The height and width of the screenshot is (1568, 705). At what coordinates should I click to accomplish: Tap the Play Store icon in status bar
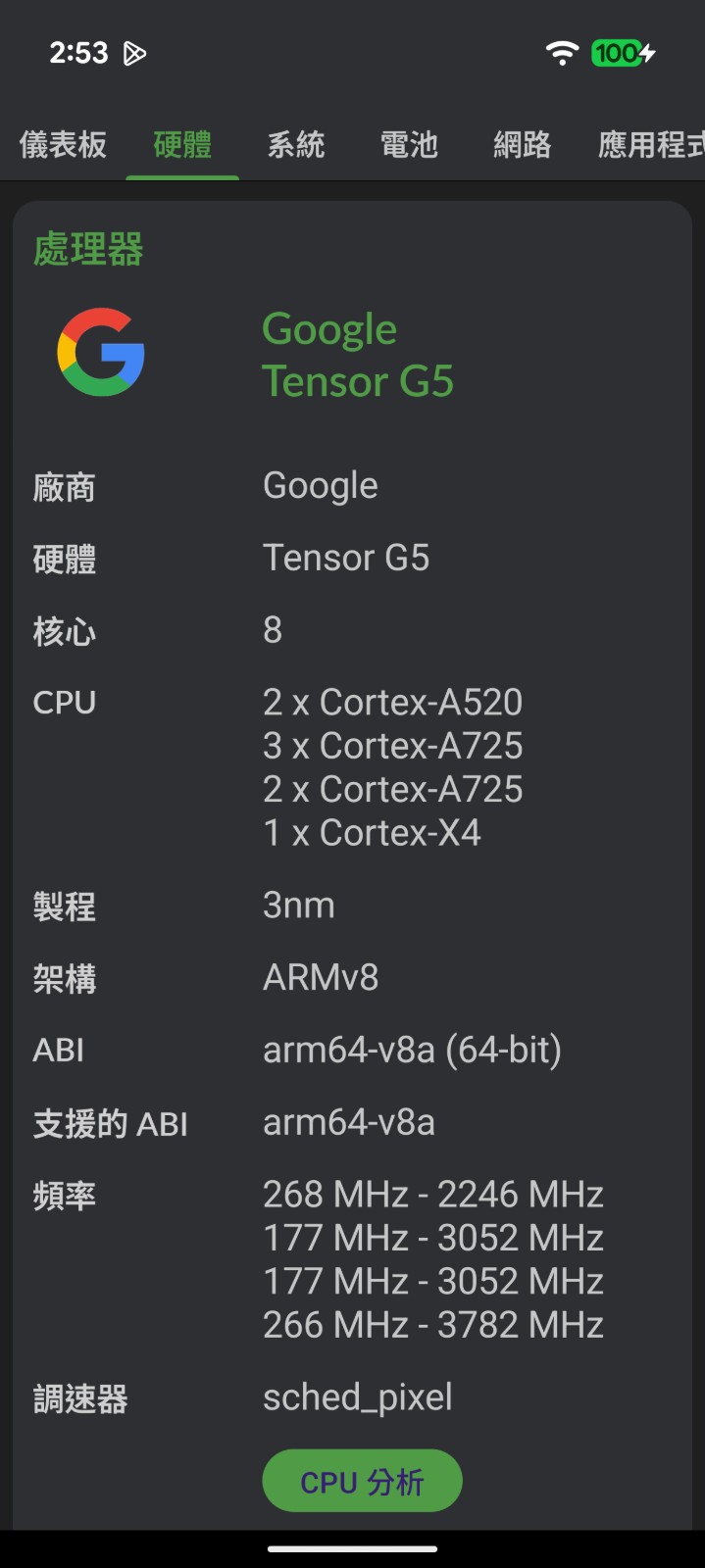pyautogui.click(x=134, y=53)
